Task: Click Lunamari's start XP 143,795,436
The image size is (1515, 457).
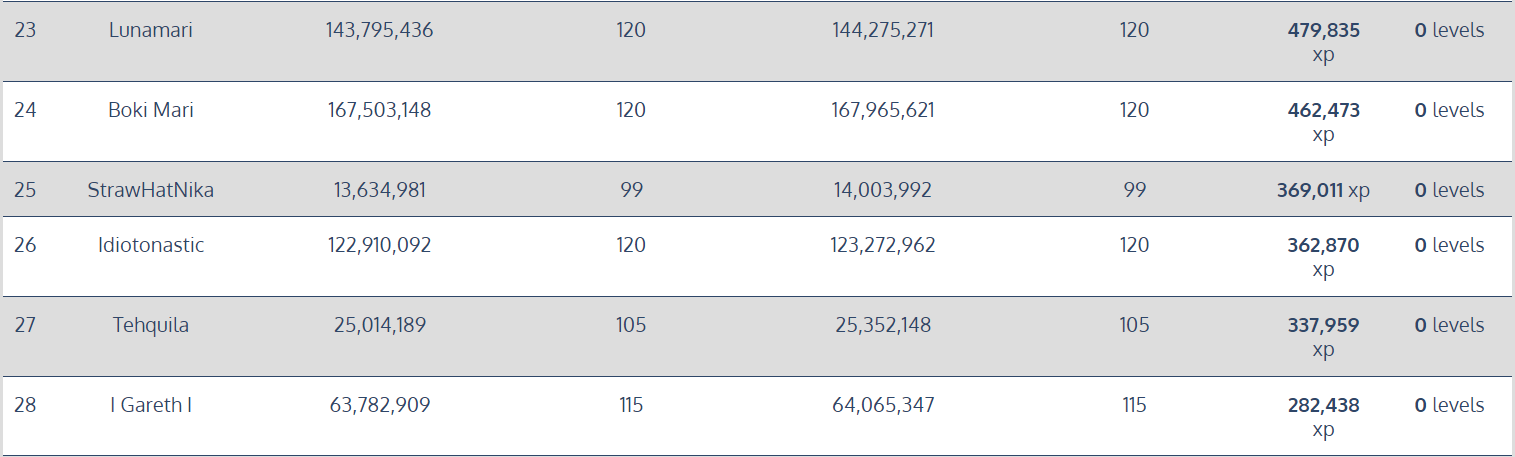Action: (379, 30)
